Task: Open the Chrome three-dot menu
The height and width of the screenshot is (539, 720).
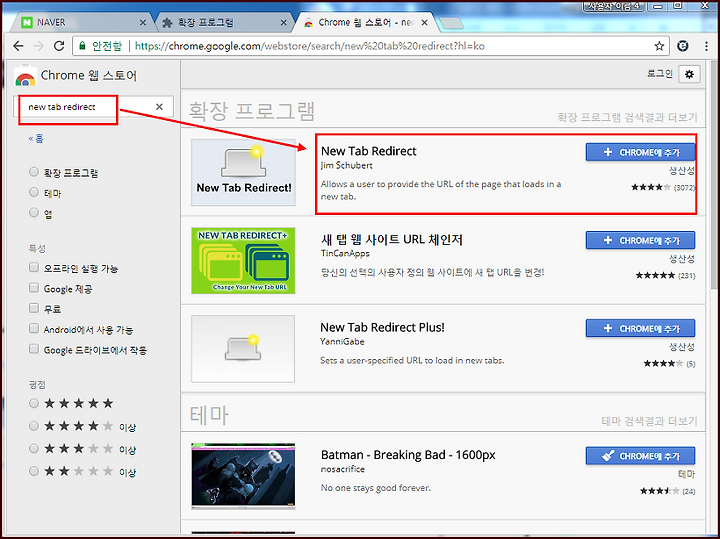Action: (x=706, y=46)
